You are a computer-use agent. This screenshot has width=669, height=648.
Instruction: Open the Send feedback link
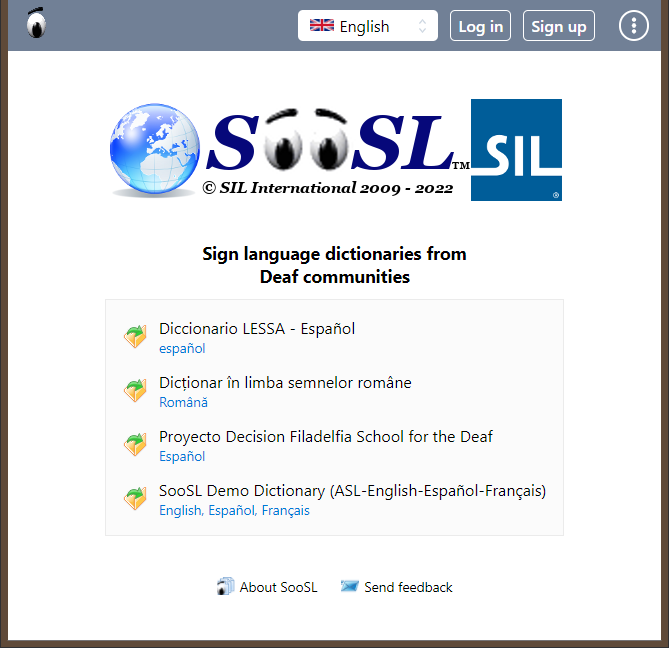[408, 587]
